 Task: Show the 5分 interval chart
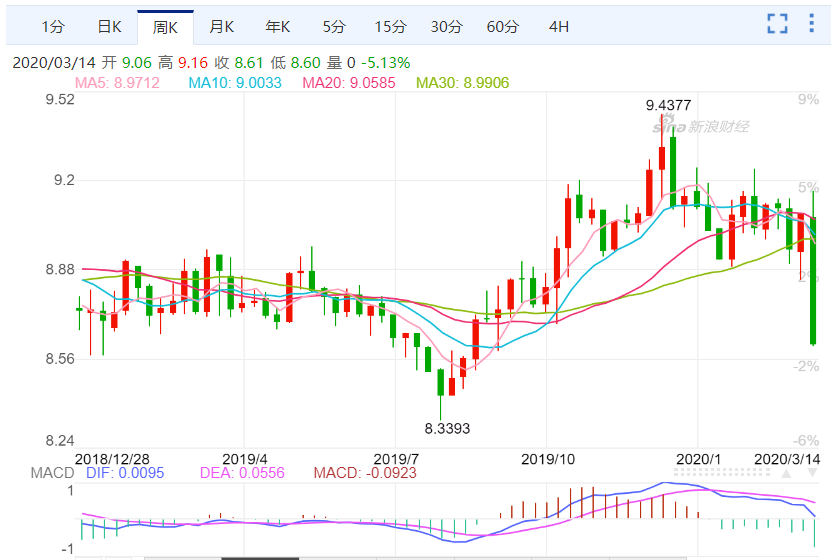[x=334, y=26]
